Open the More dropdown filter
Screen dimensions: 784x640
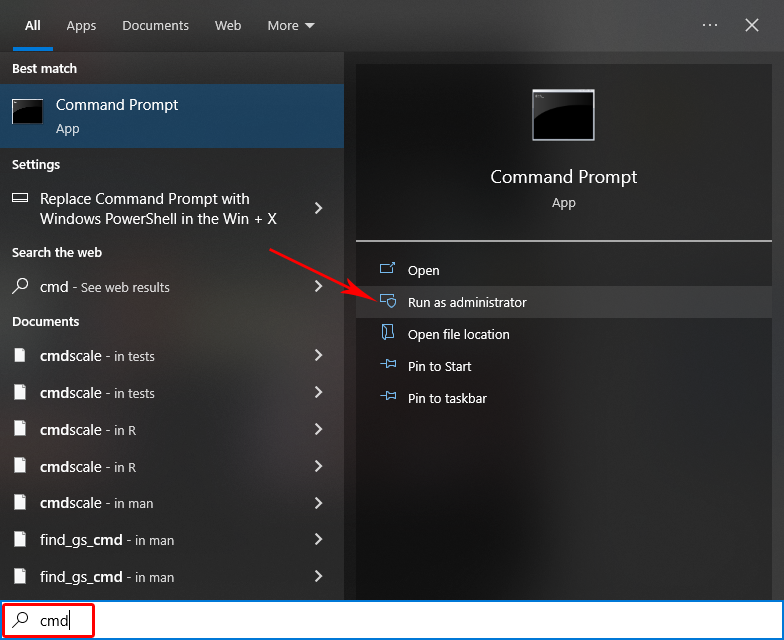[290, 26]
